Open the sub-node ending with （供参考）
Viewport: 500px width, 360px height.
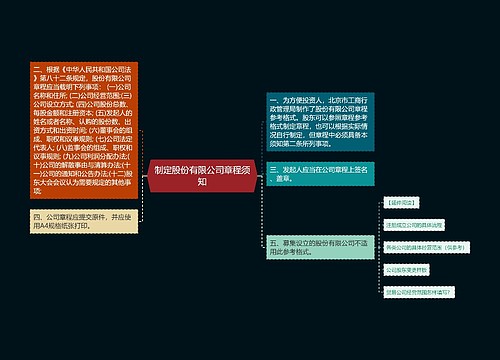(427, 247)
